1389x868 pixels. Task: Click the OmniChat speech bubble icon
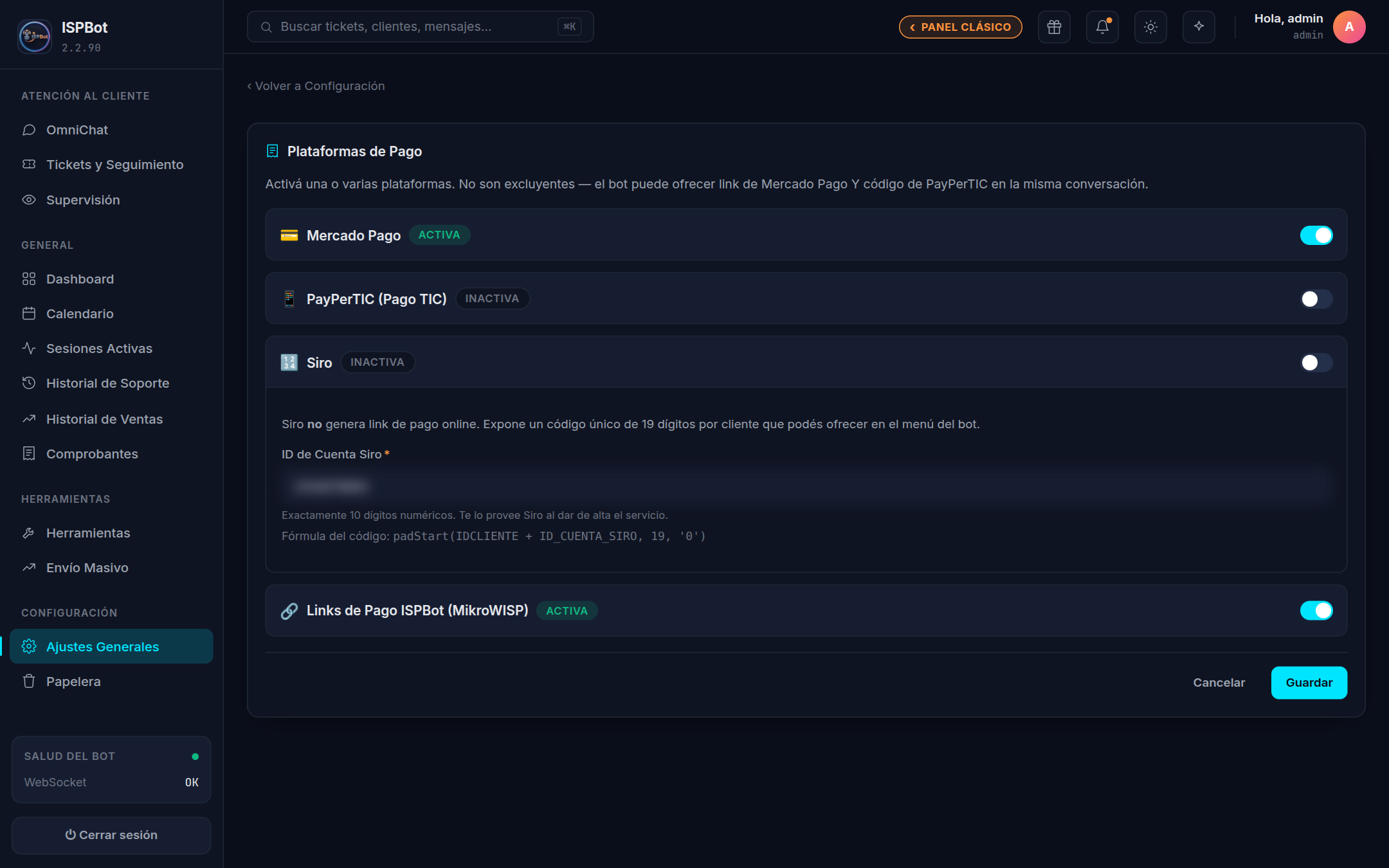point(29,130)
